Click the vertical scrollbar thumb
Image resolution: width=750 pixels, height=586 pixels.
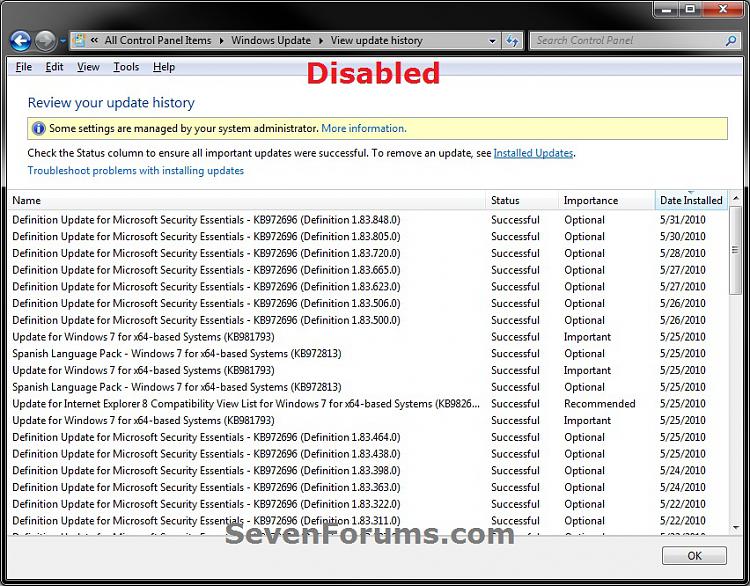[736, 251]
